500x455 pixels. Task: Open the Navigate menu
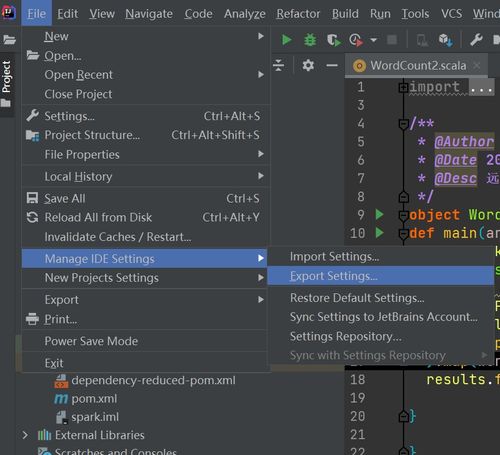(x=149, y=14)
